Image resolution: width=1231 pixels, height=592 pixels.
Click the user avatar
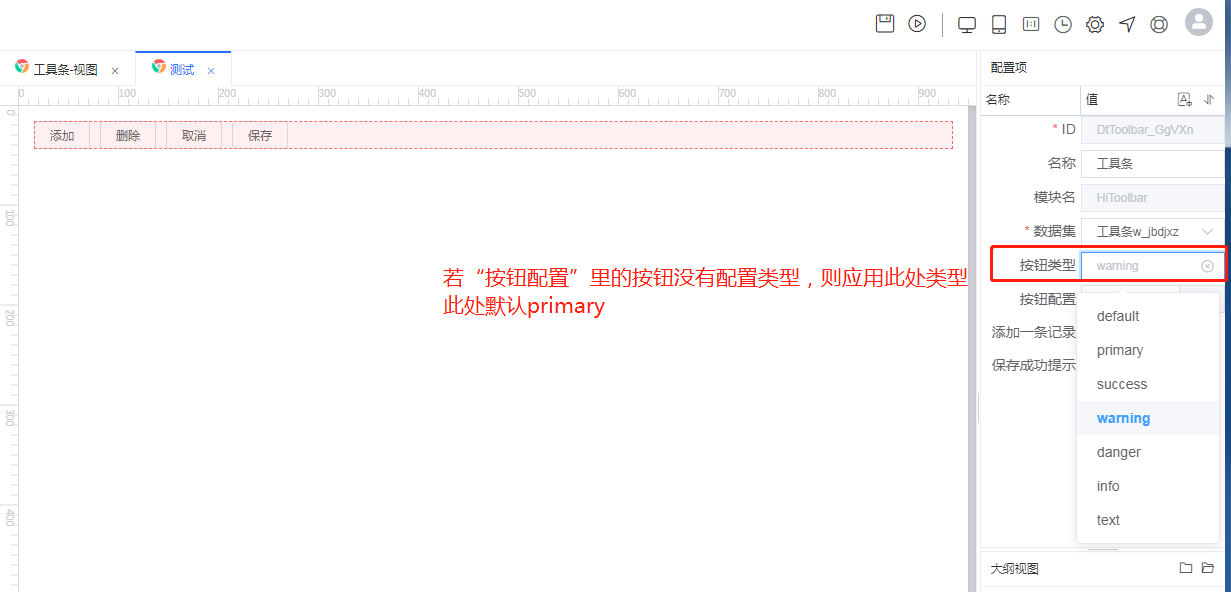[x=1198, y=22]
